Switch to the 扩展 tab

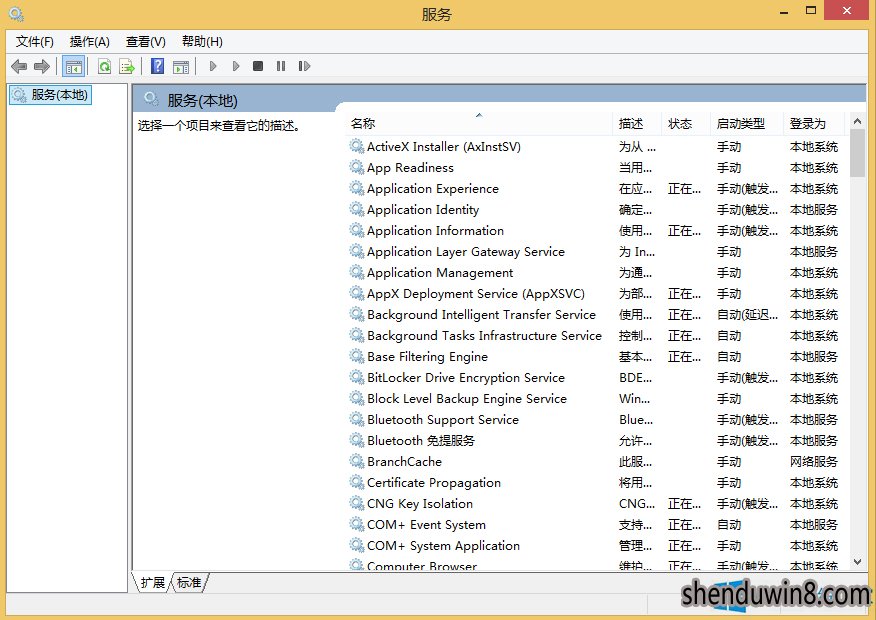(153, 583)
